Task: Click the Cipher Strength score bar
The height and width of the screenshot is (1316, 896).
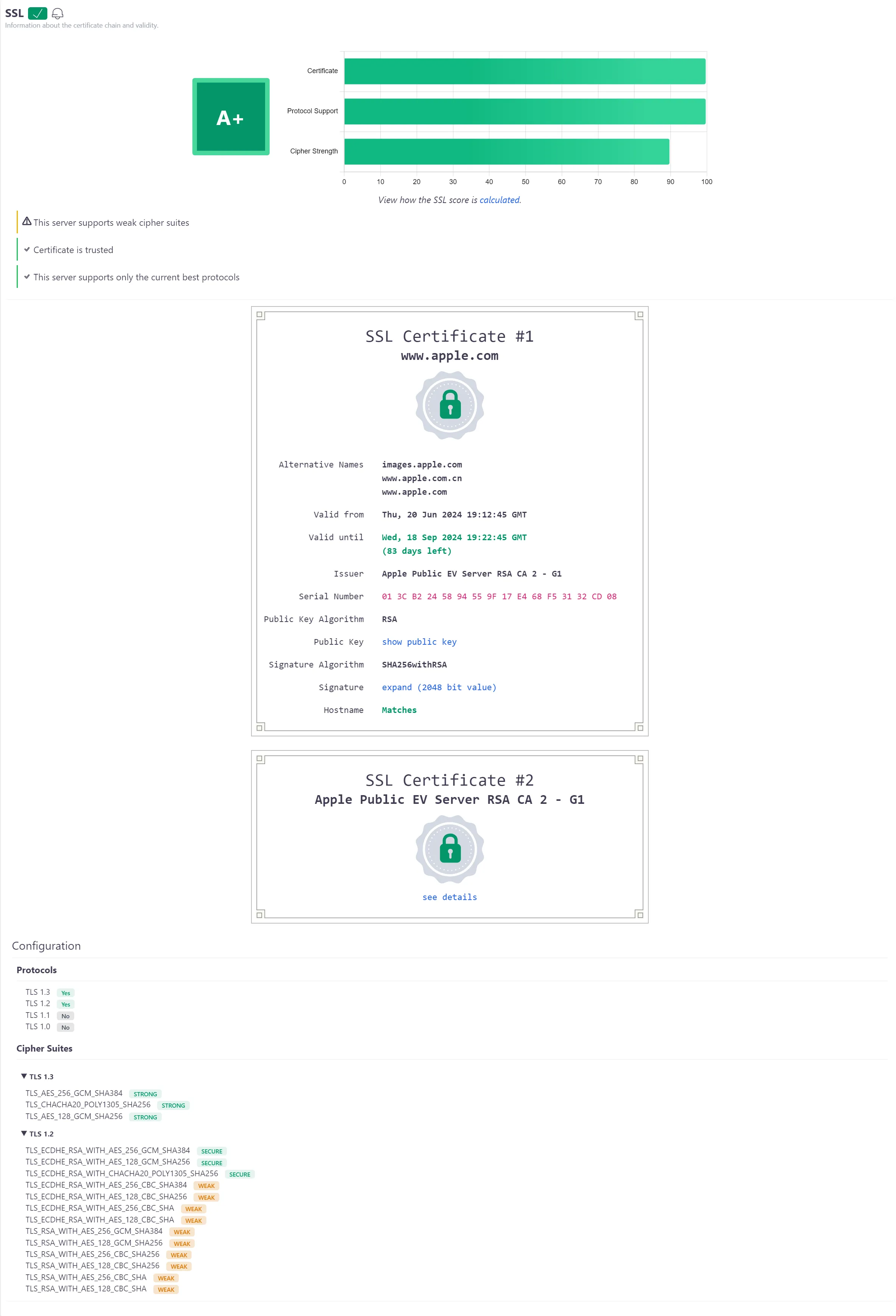Action: tap(506, 151)
